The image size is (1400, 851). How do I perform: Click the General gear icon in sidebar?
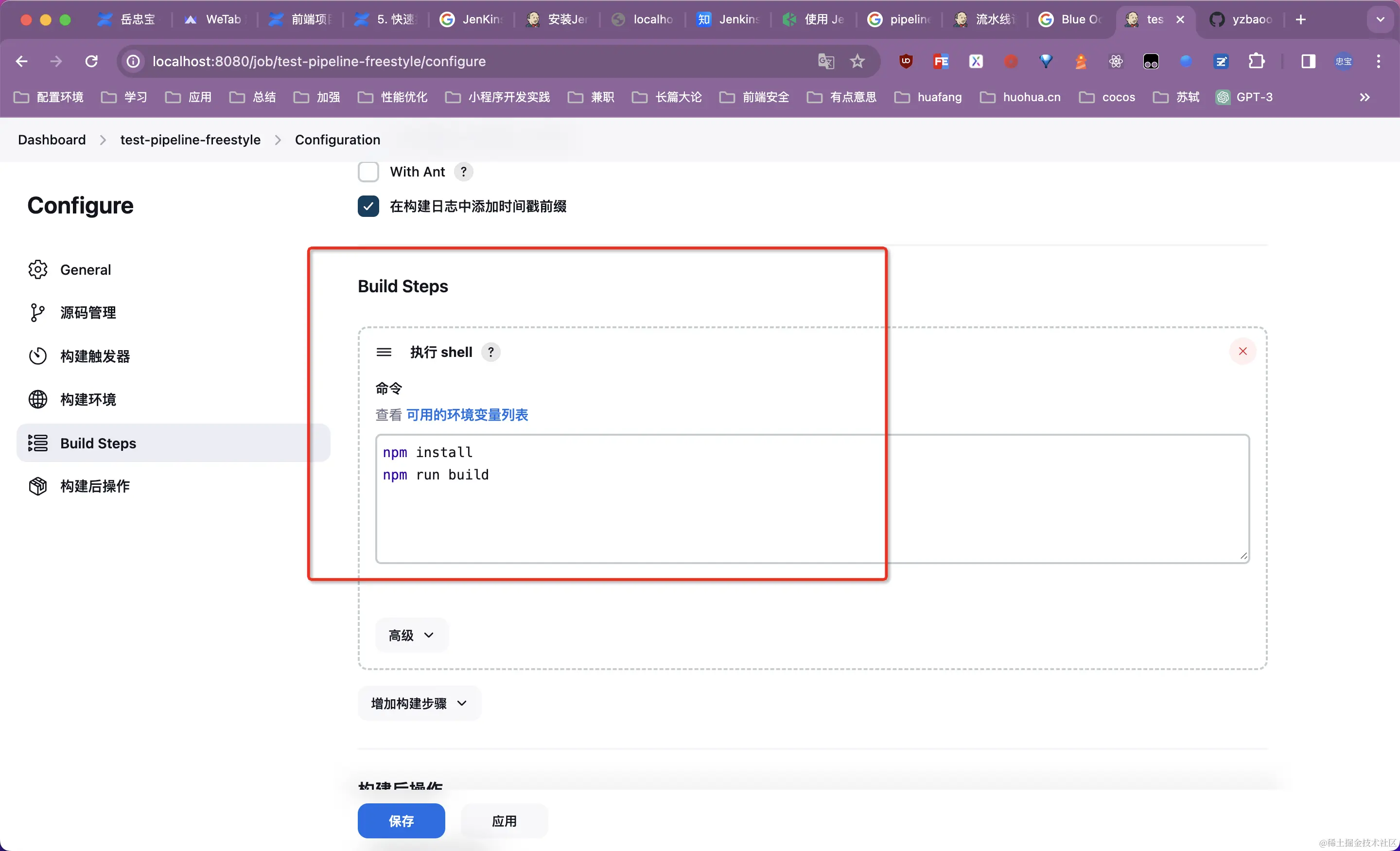point(37,269)
